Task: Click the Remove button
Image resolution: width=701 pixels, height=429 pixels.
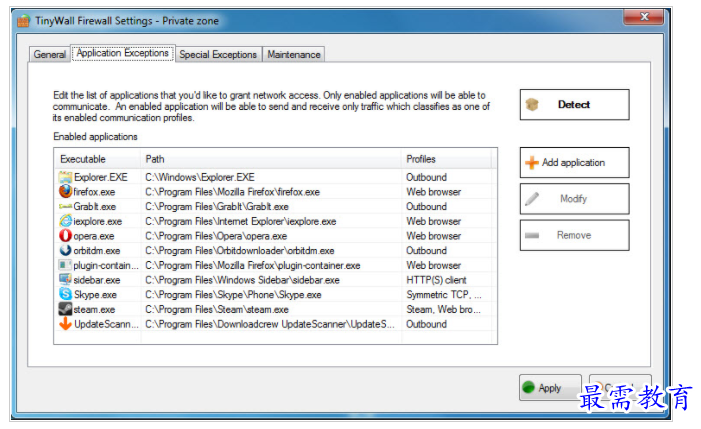Action: tap(574, 235)
